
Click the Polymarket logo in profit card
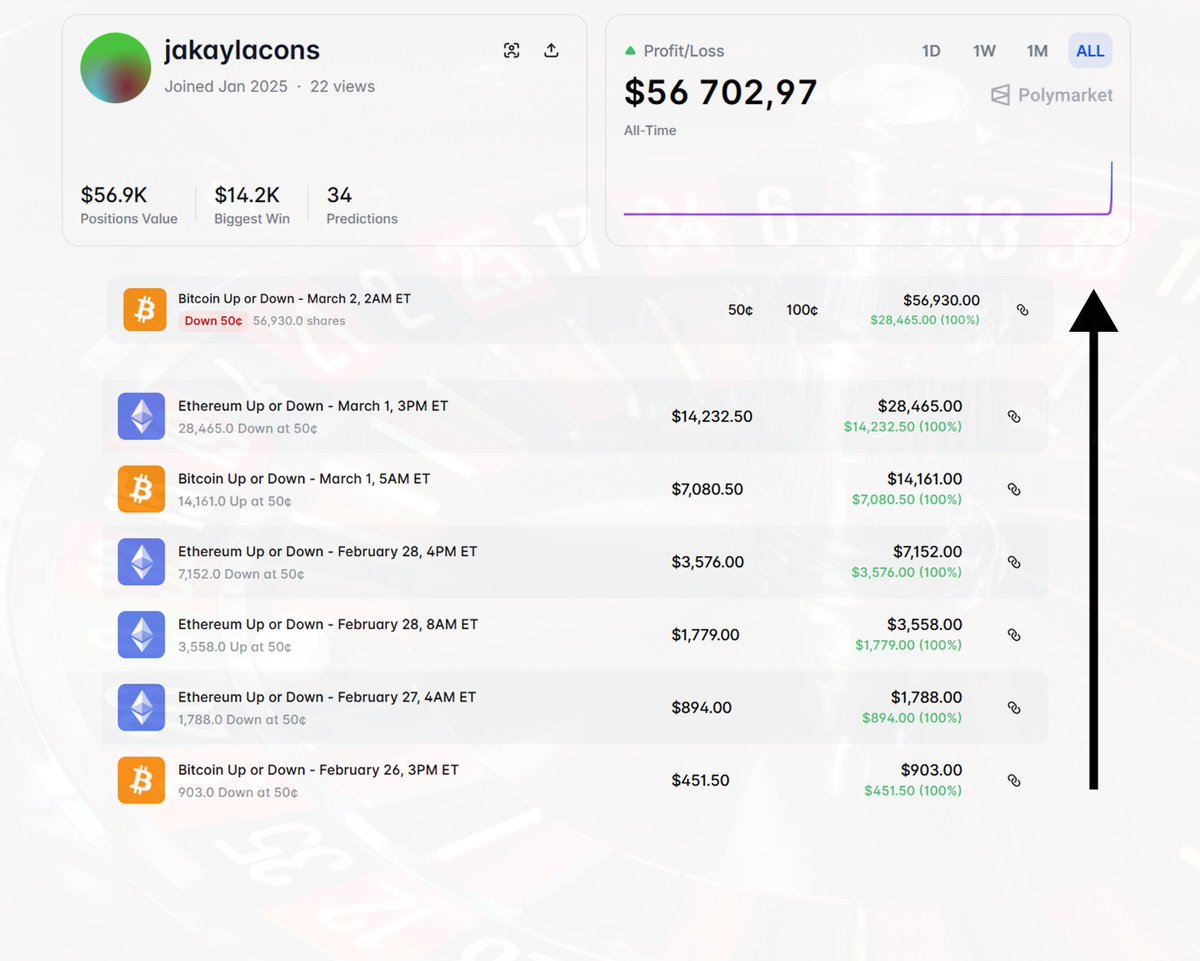click(x=1051, y=95)
